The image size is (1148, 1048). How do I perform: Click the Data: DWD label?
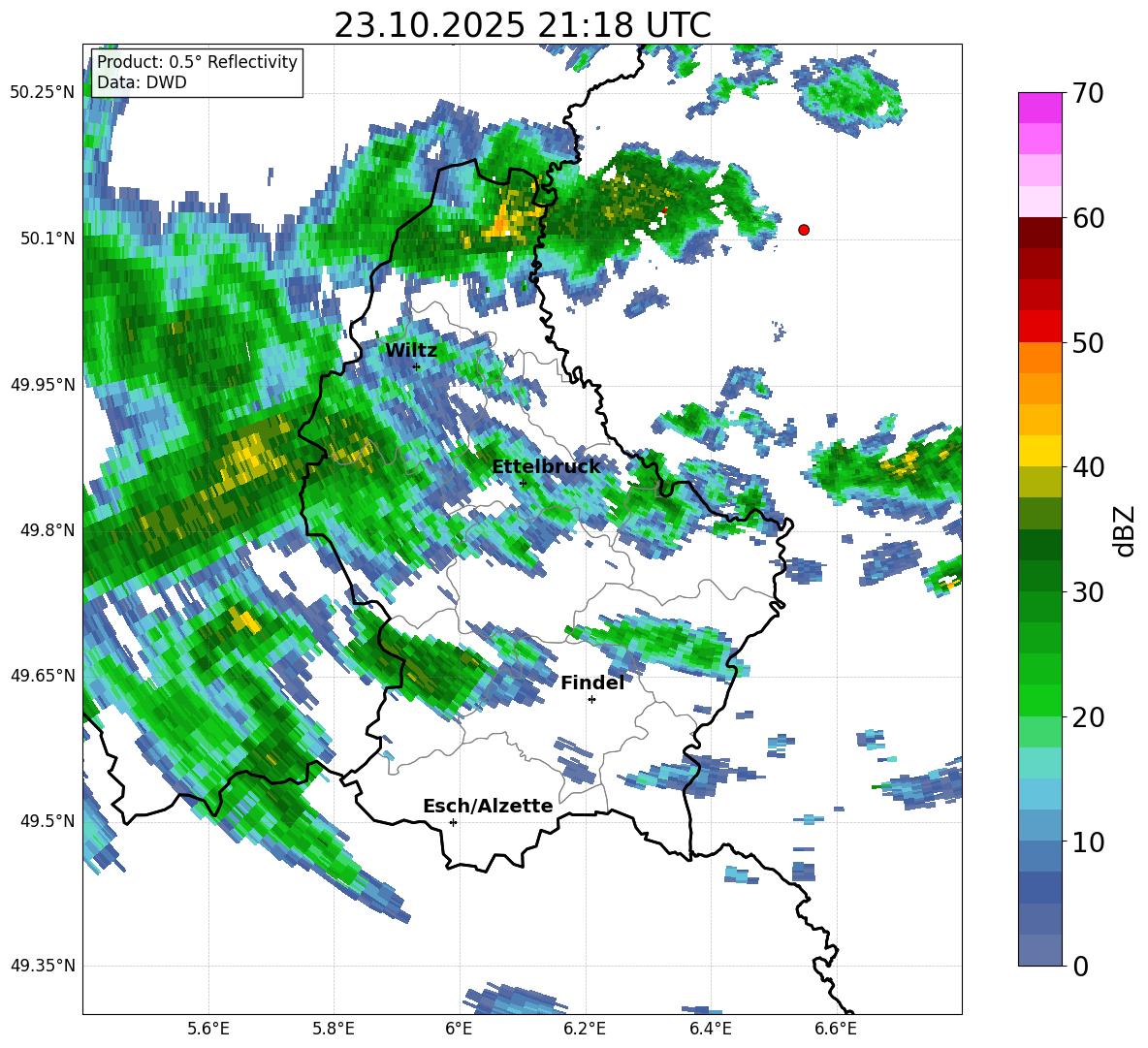(x=142, y=82)
